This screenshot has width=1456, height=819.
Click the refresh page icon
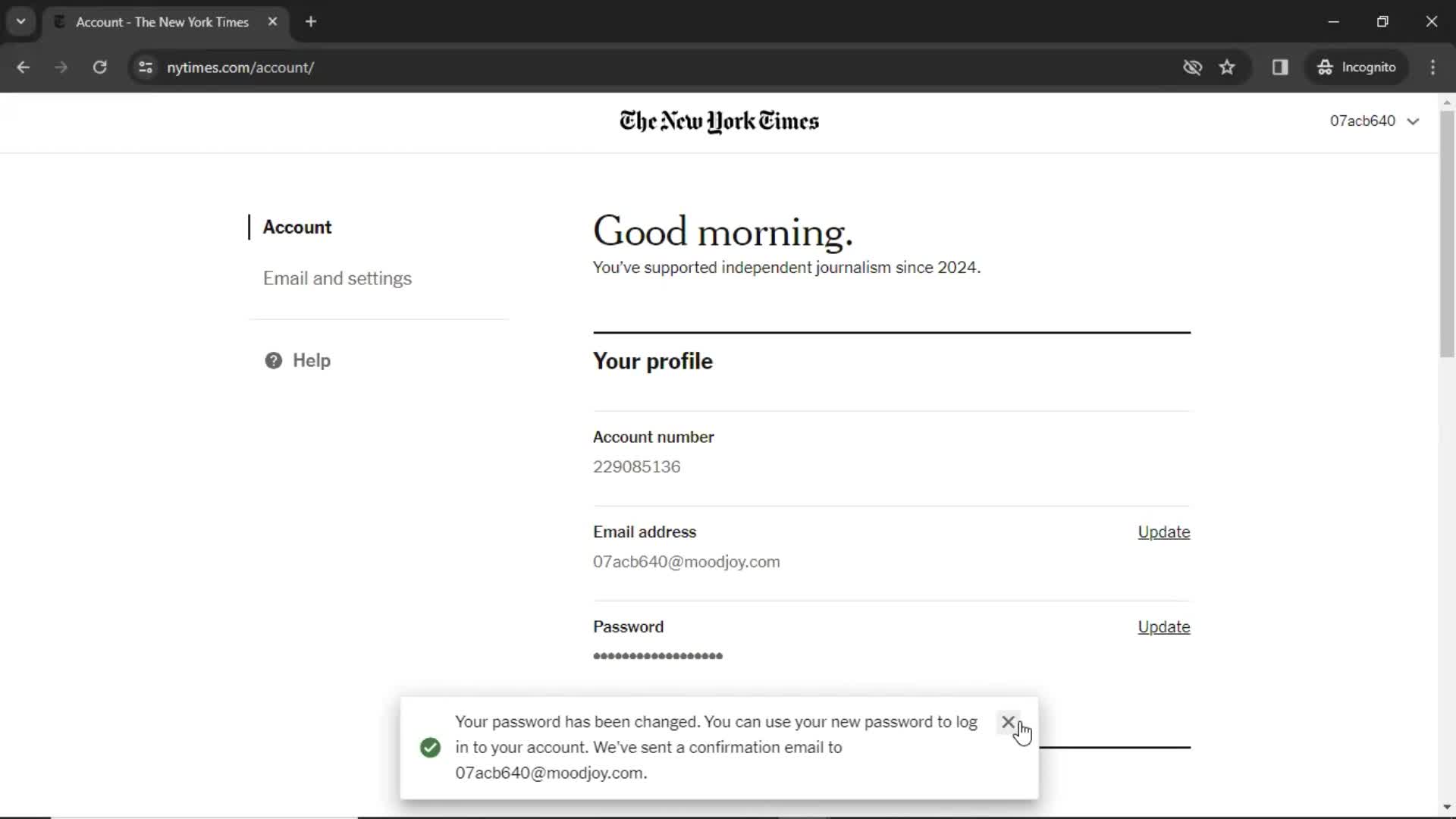click(x=99, y=67)
